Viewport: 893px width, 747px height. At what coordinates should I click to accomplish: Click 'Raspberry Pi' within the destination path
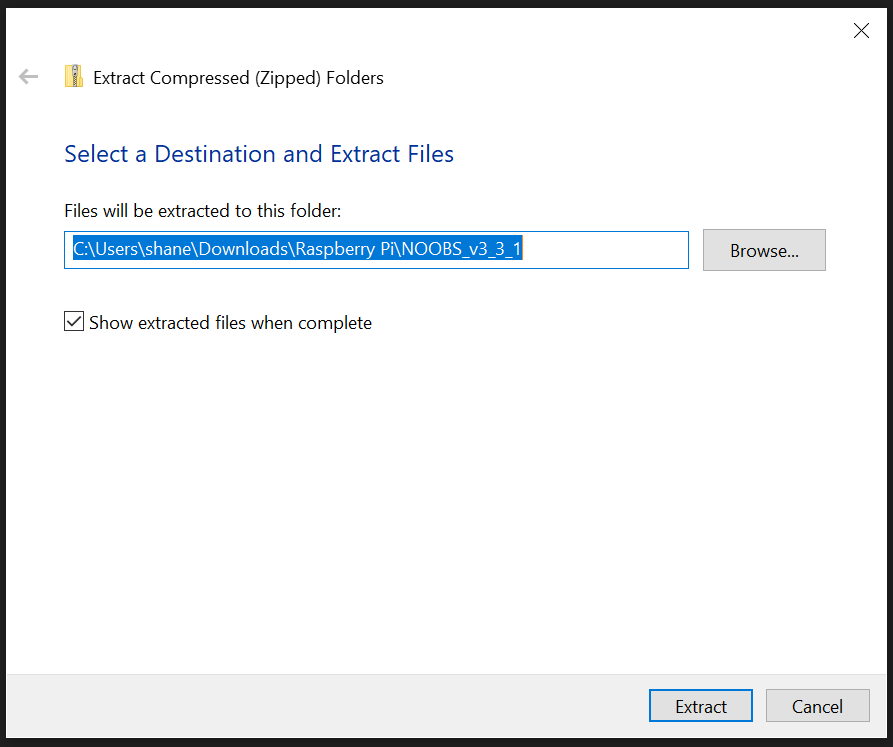[x=342, y=250]
